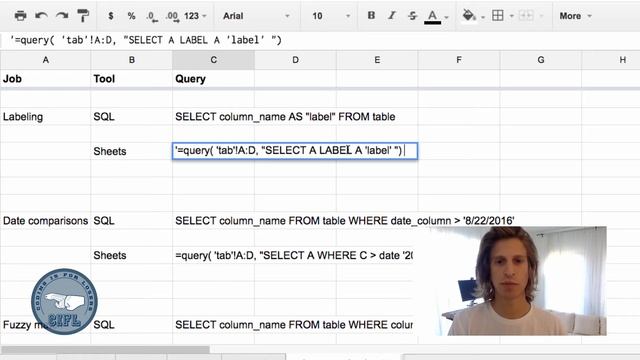Select column E header
Viewport: 640px width, 360px height.
click(x=377, y=60)
